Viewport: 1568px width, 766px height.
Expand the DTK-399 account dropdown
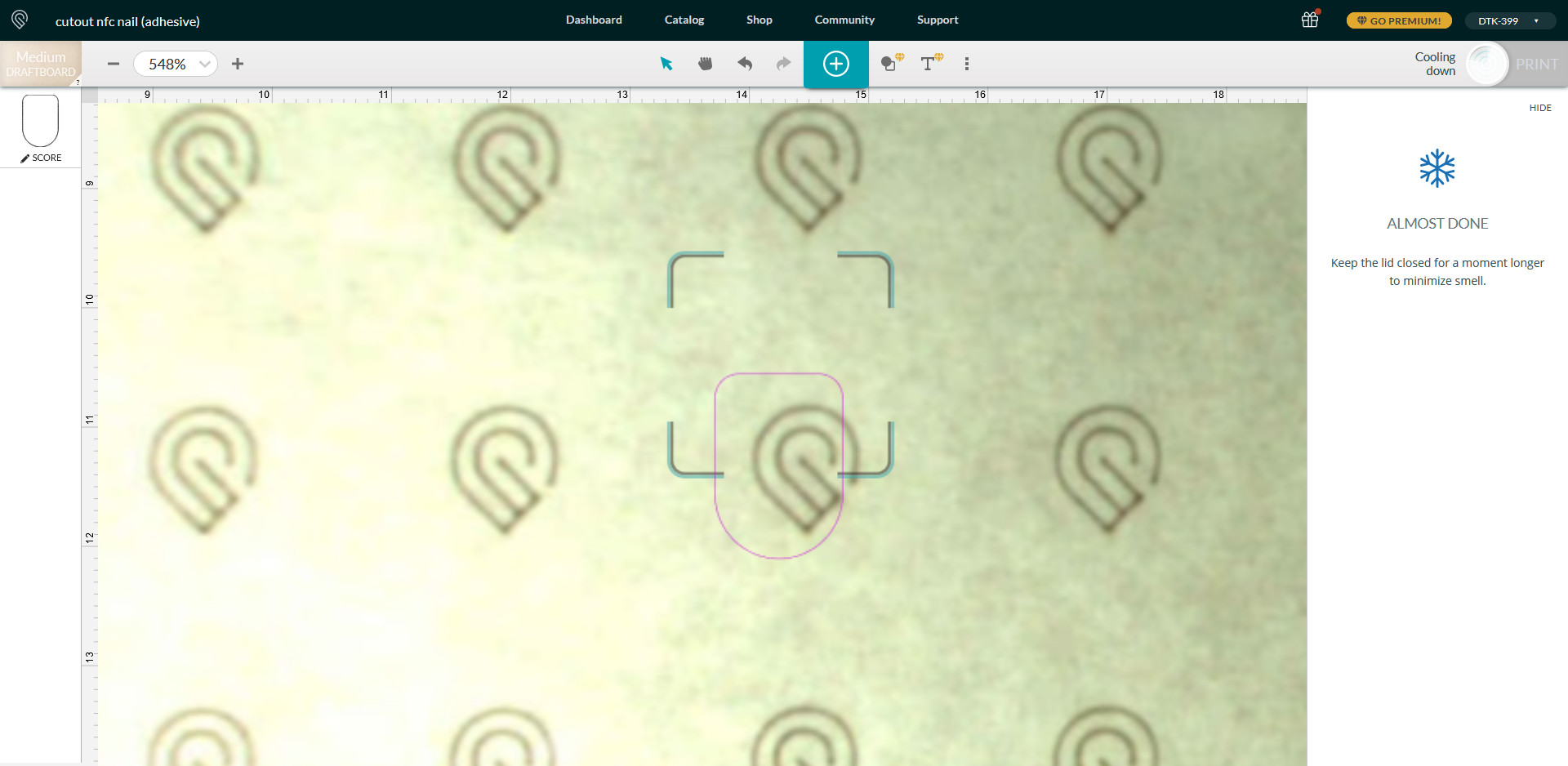[x=1509, y=20]
